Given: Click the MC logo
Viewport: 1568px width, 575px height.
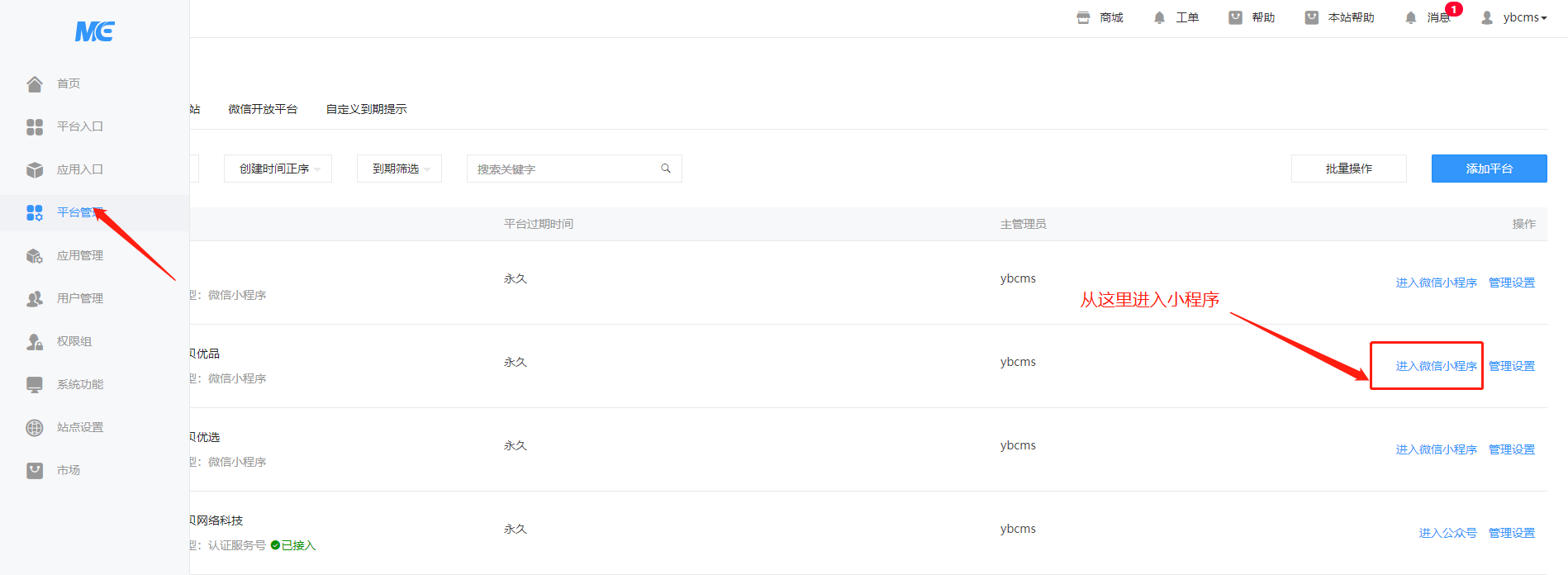Looking at the screenshot, I should click(x=94, y=31).
